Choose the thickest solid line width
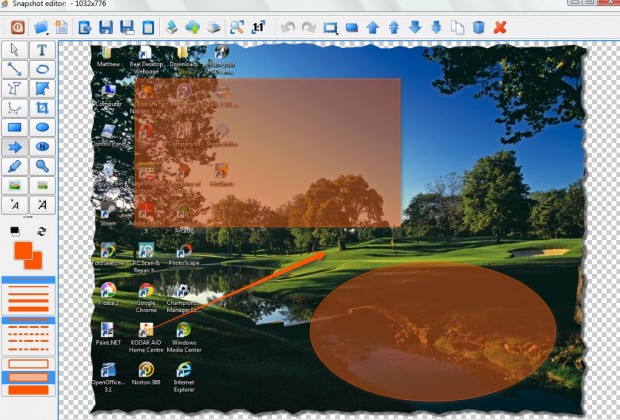 [x=28, y=309]
